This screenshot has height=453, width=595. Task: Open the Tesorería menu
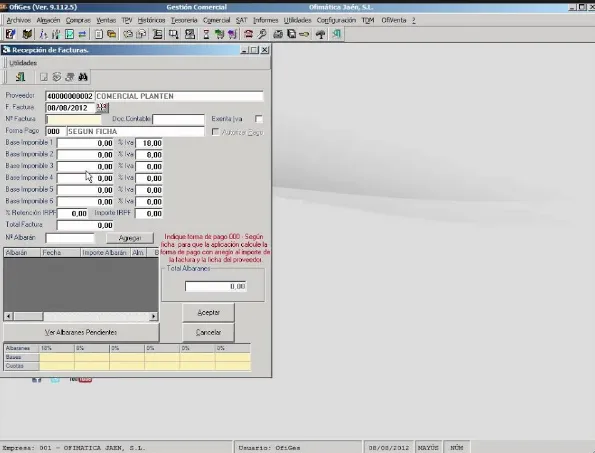tap(184, 20)
